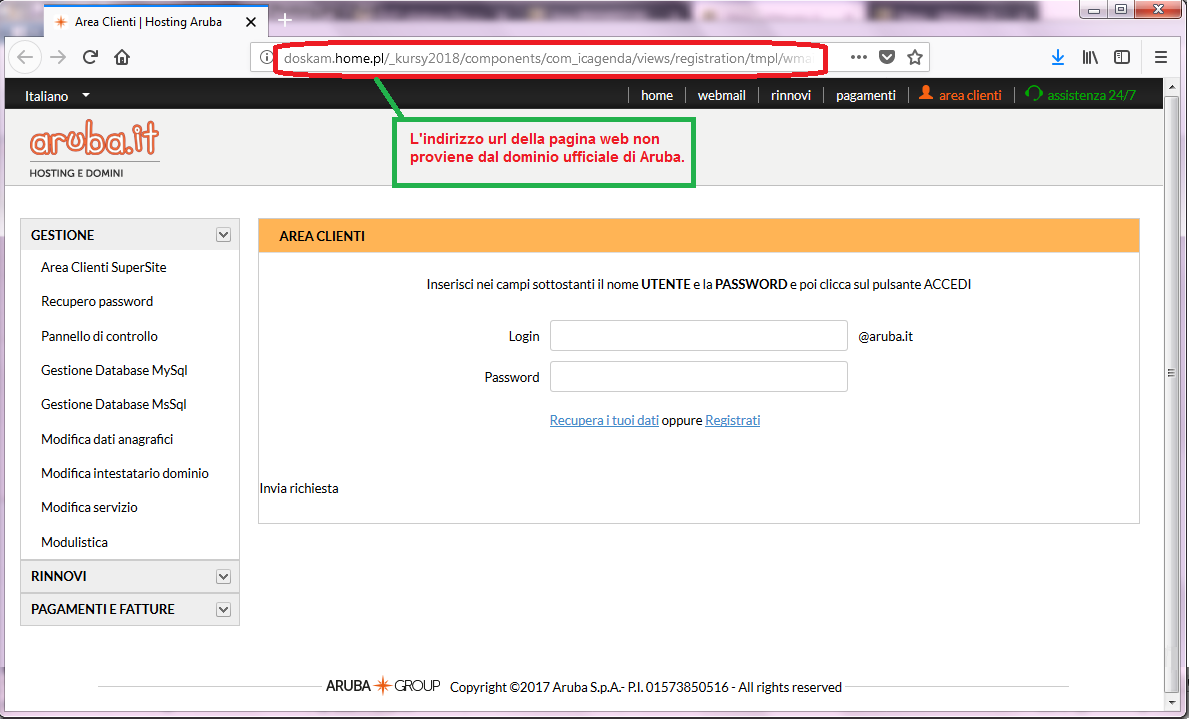Viewport: 1189px width, 719px height.
Task: Click into the Login input field
Action: point(698,335)
